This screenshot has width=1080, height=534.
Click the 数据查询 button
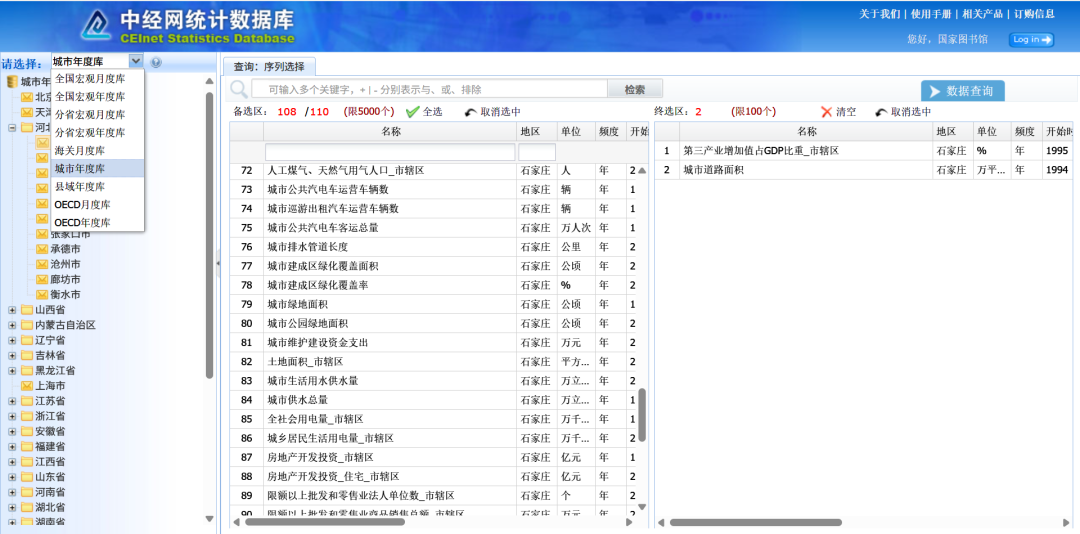point(962,91)
